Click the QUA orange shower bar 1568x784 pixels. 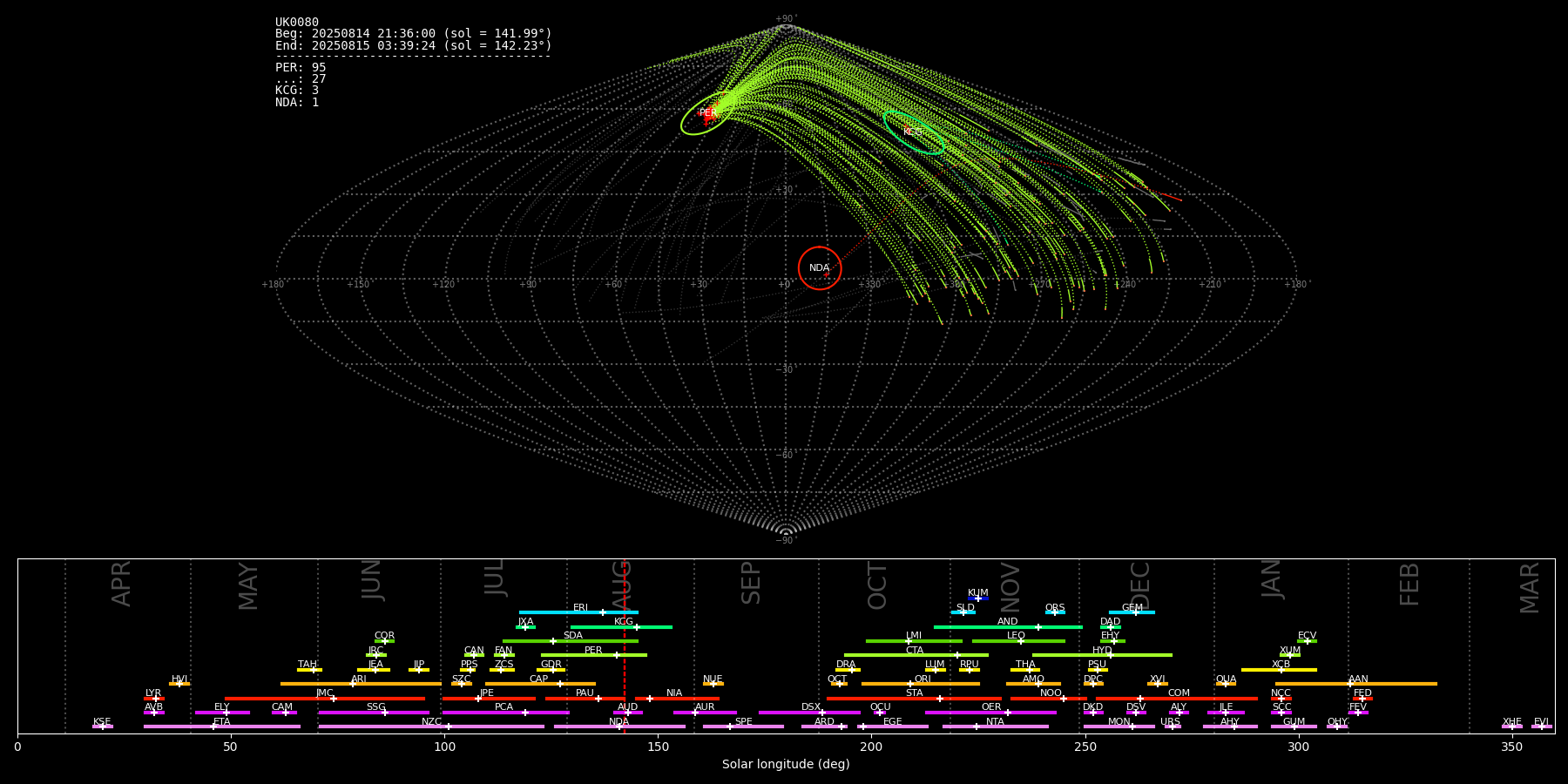[x=1226, y=684]
